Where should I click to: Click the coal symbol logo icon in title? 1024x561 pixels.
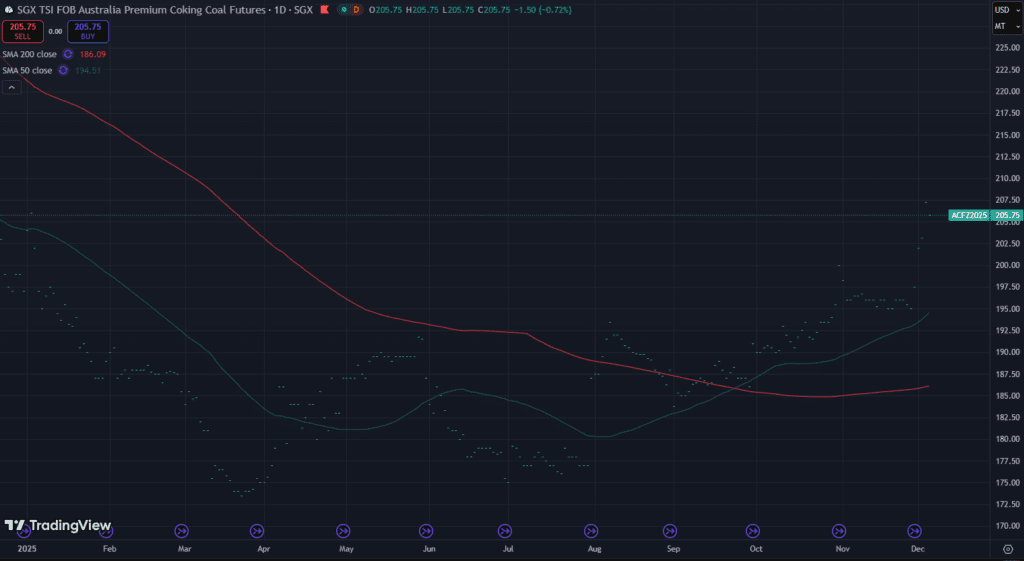(x=9, y=9)
